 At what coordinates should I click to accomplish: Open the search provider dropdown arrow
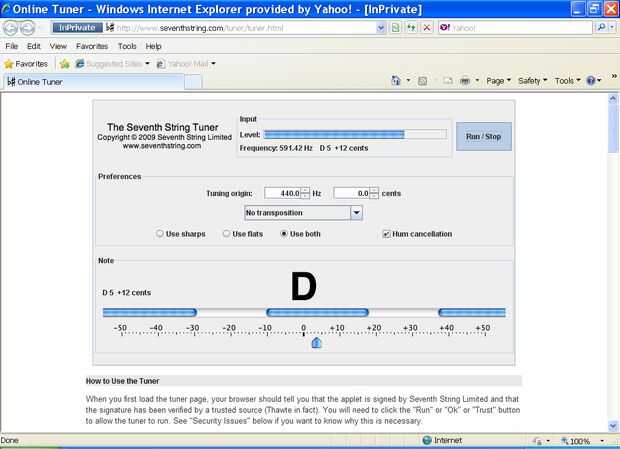click(x=612, y=27)
